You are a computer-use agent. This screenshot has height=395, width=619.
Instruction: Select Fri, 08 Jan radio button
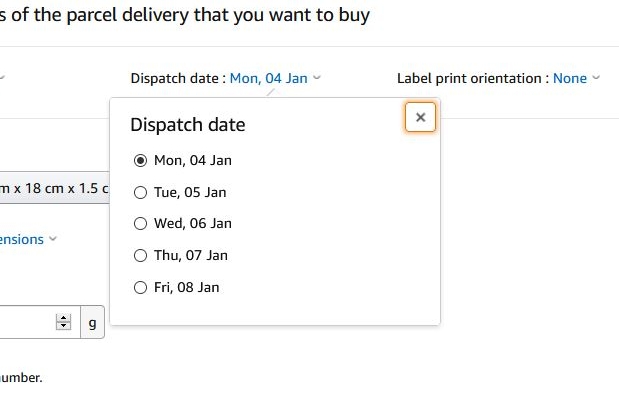click(x=141, y=287)
